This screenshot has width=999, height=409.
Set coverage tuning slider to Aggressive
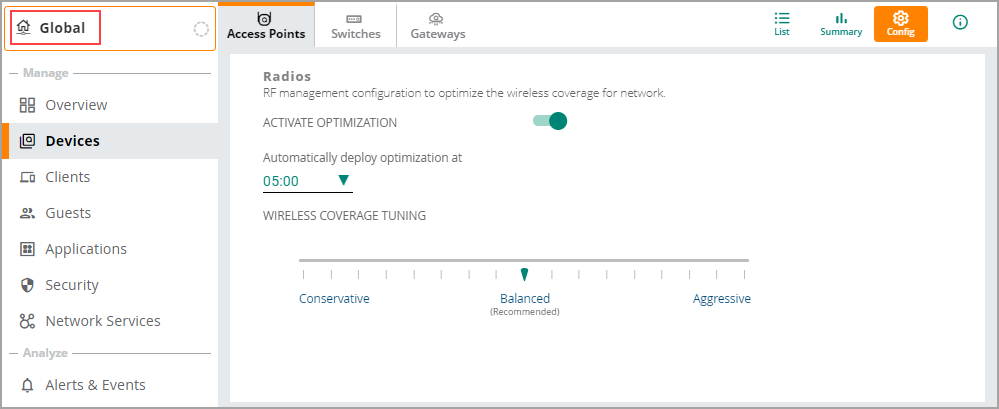(x=745, y=273)
